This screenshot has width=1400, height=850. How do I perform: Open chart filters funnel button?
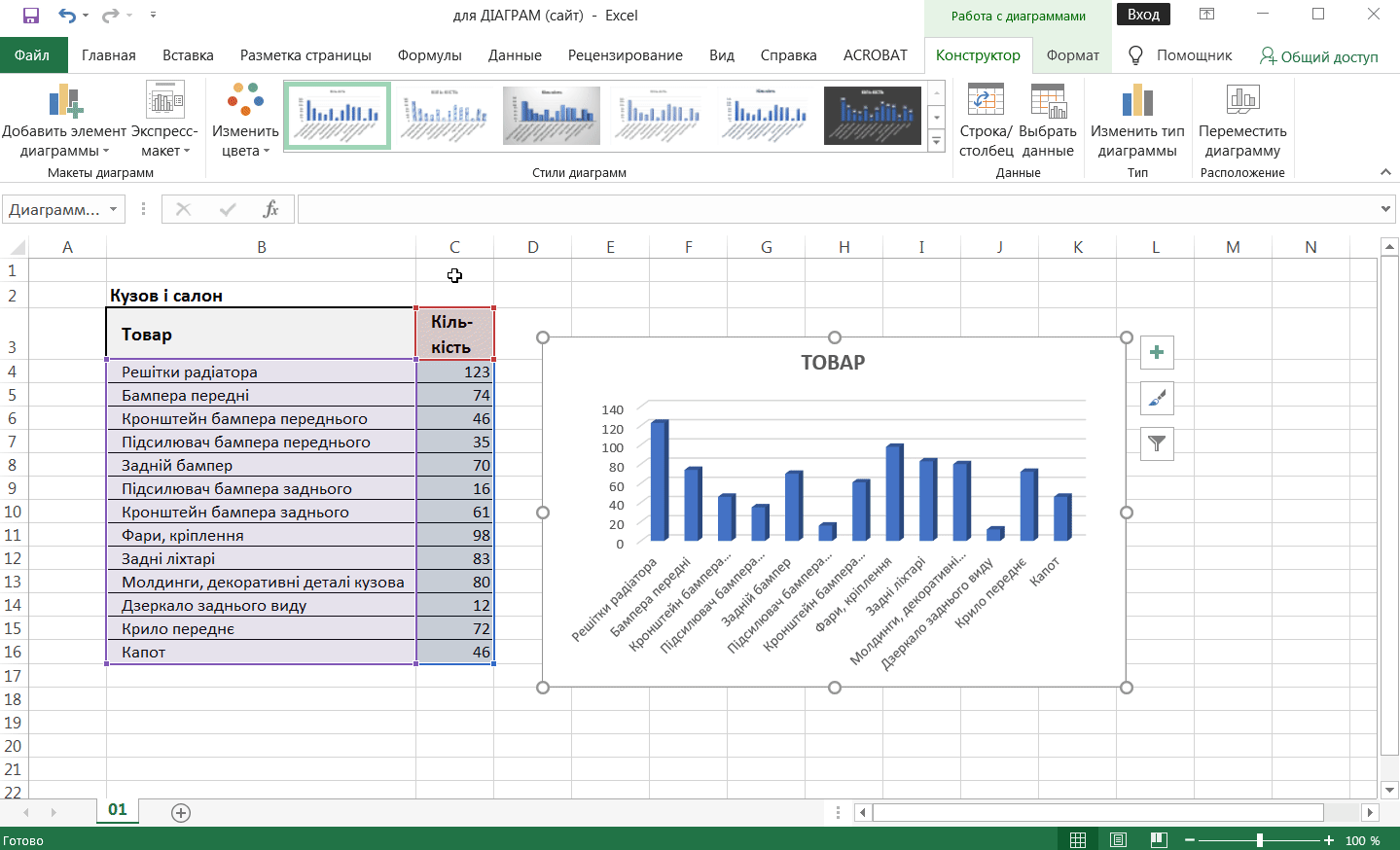click(x=1157, y=443)
